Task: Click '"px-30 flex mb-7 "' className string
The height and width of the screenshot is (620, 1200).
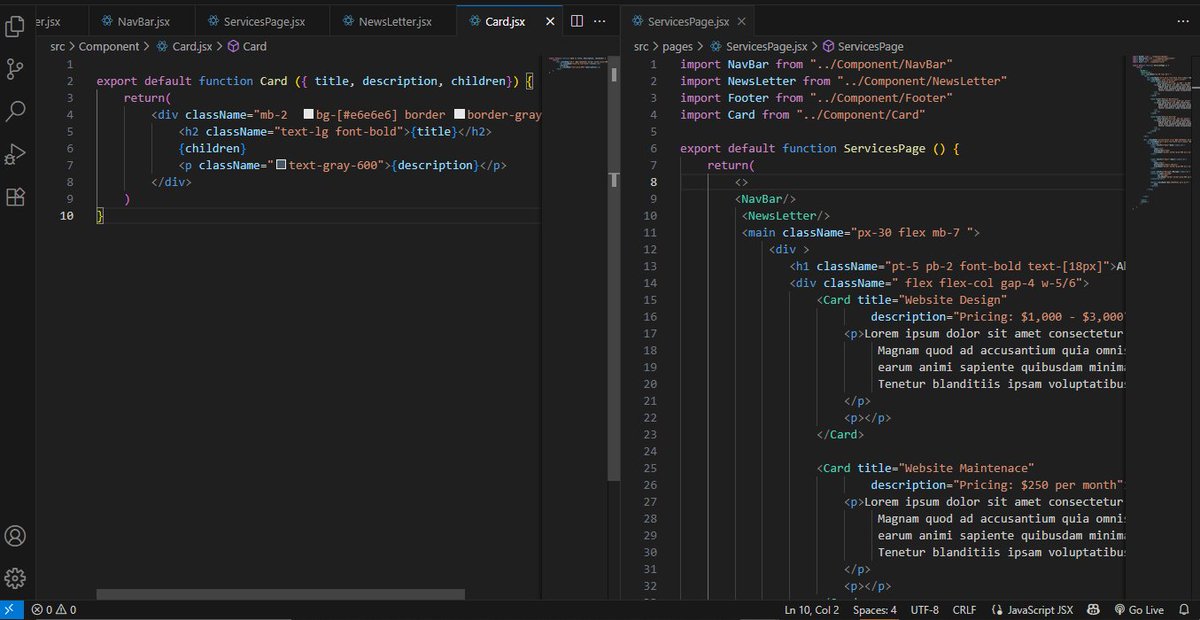Action: pos(910,233)
